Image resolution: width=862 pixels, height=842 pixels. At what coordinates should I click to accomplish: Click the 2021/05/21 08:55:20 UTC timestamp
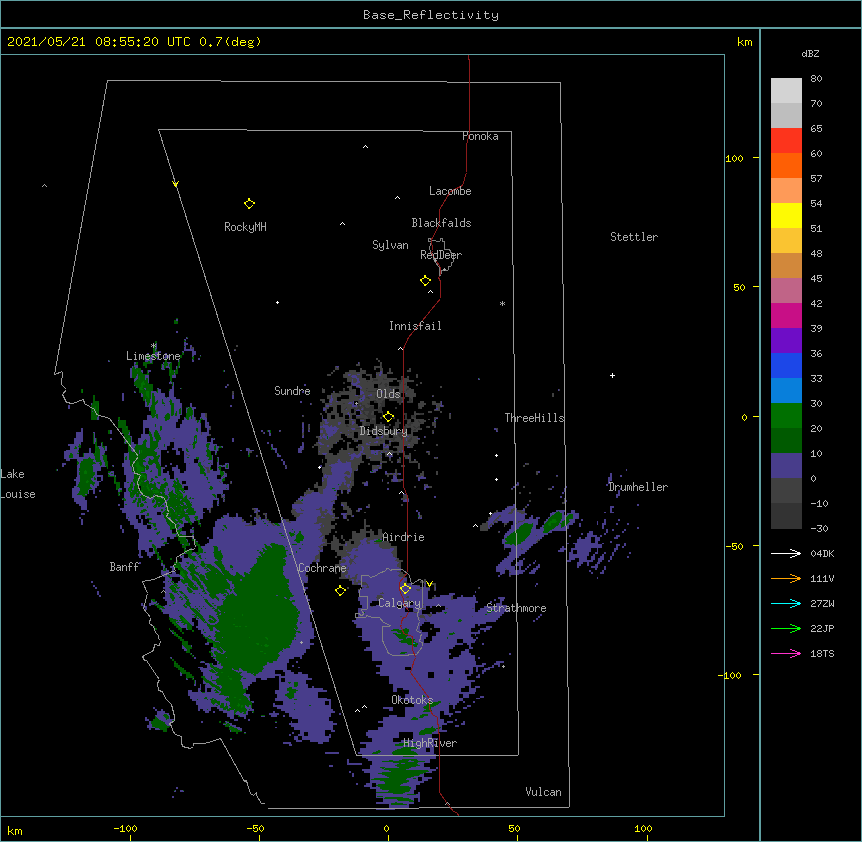tap(99, 42)
